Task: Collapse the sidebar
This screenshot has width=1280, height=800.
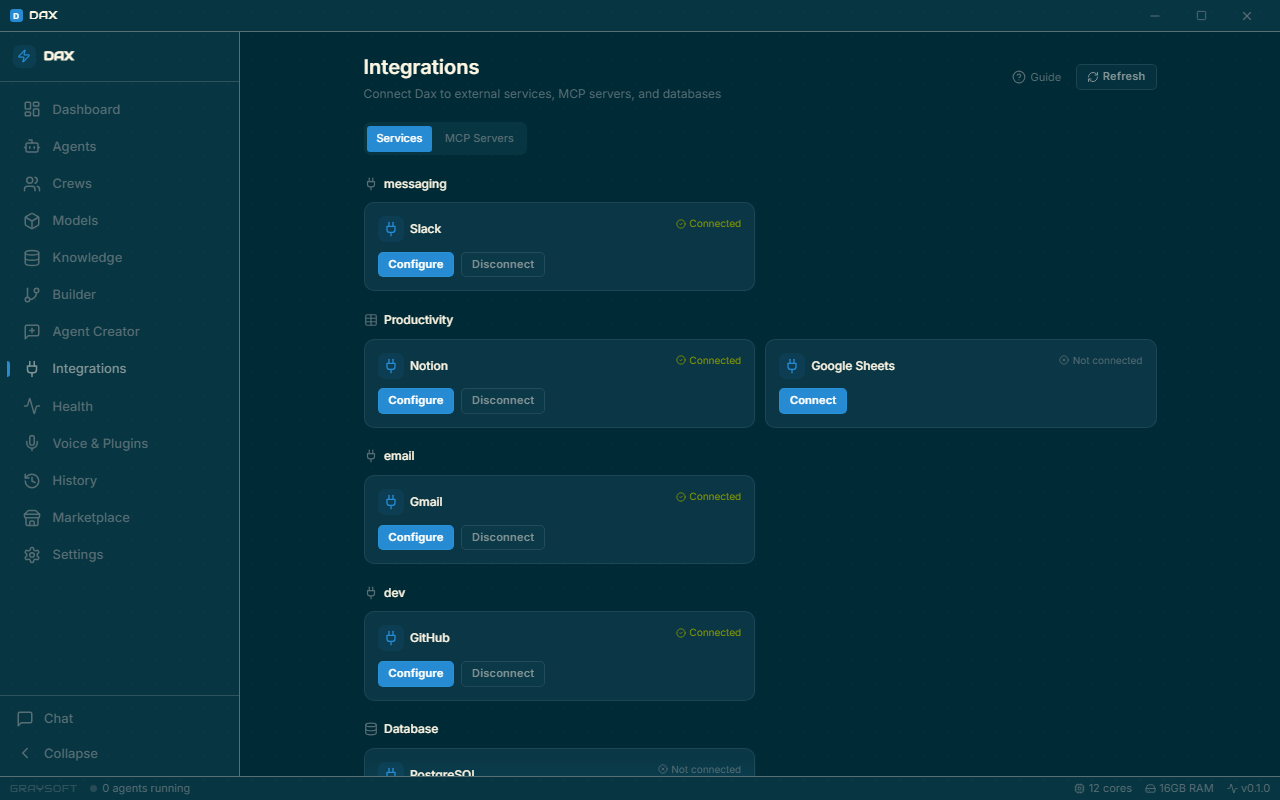Action: click(x=119, y=753)
